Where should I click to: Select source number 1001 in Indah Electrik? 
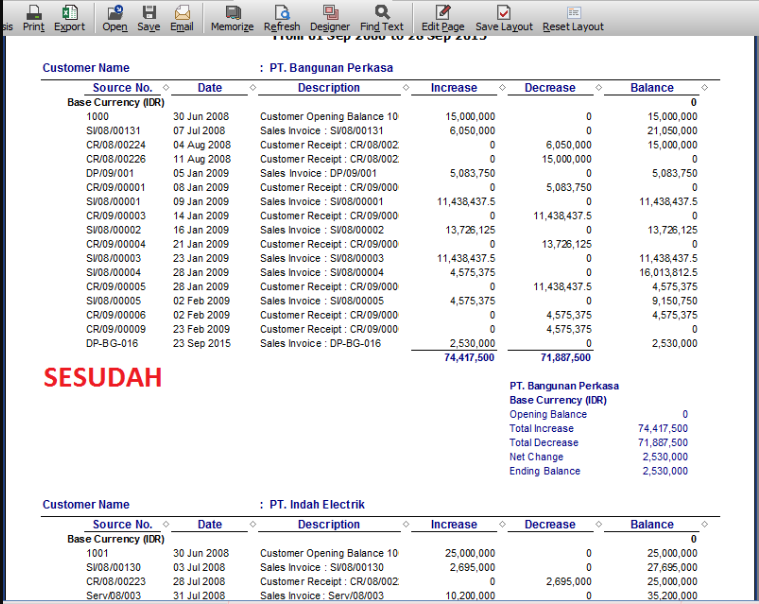pos(97,553)
